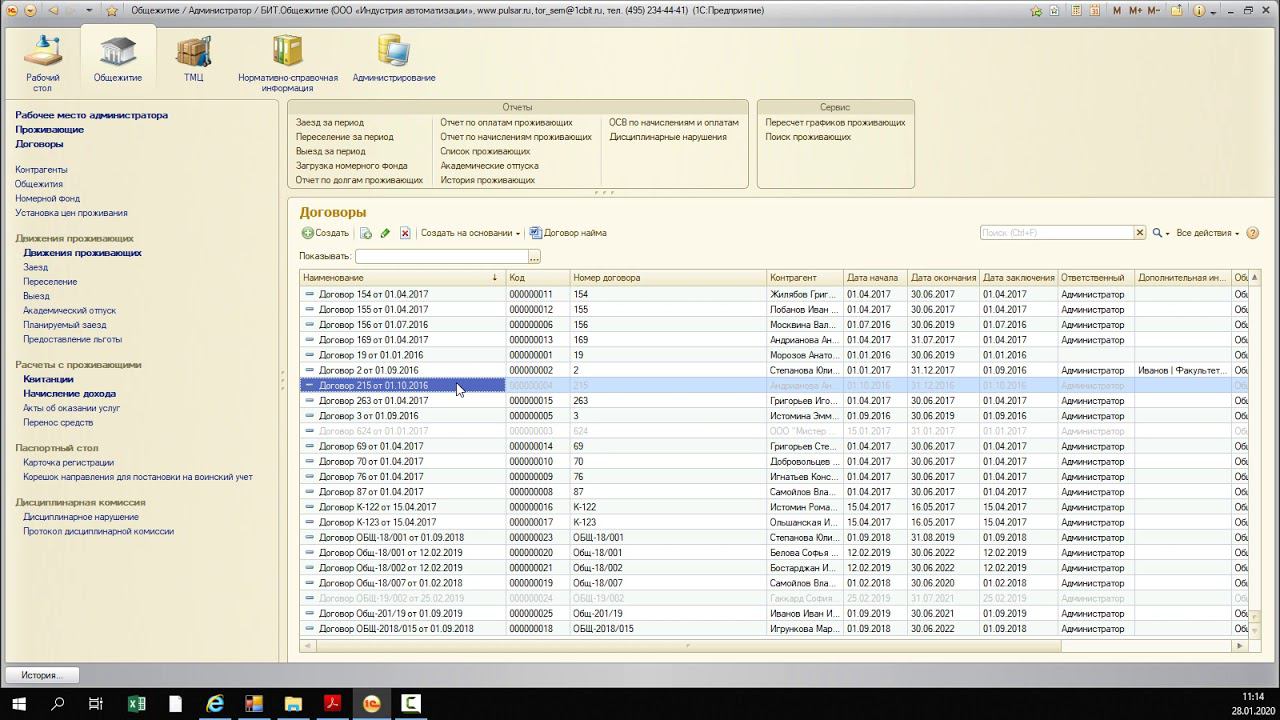Open Отчет по долгам проживающих report
1280x720 pixels.
pos(359,180)
